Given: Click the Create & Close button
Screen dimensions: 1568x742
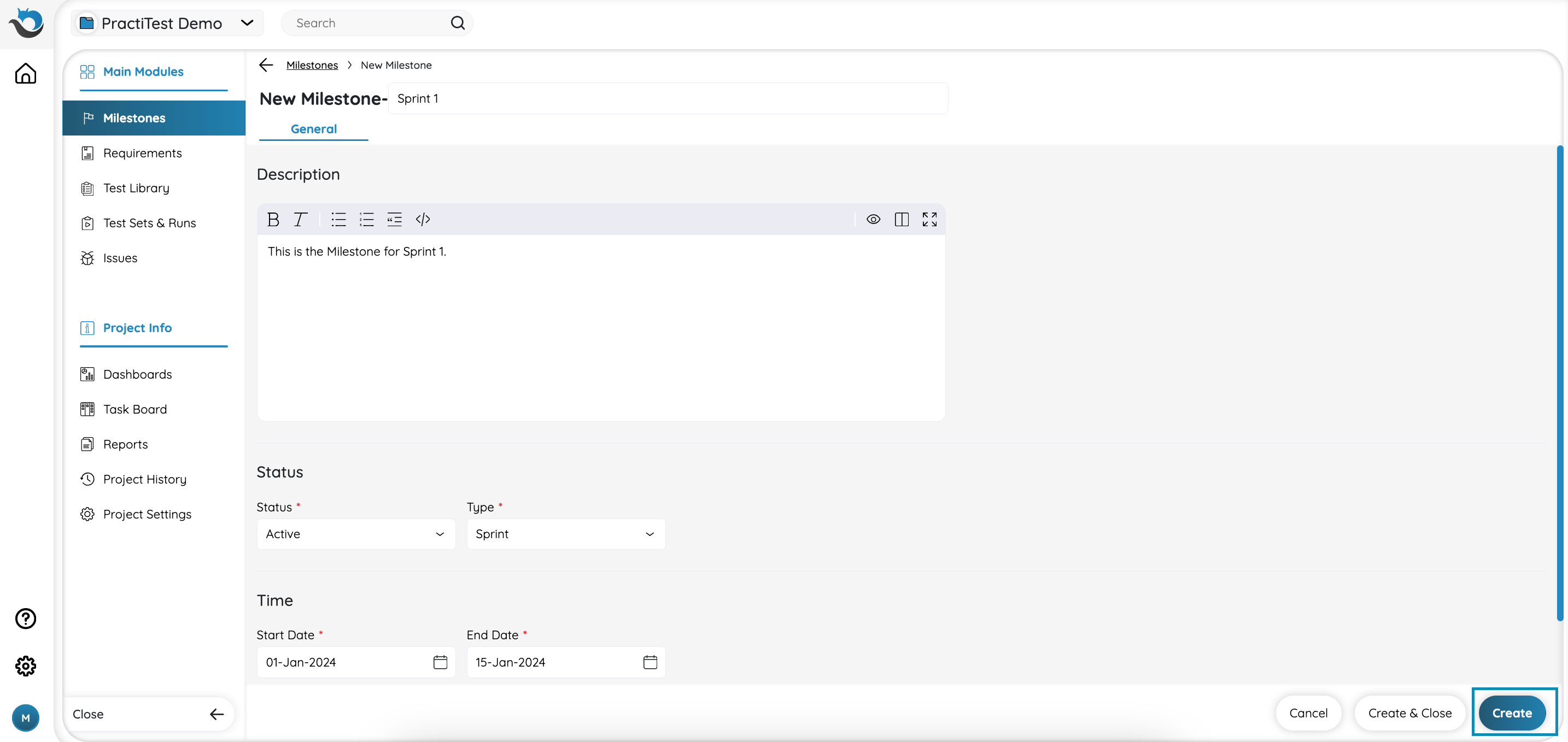Looking at the screenshot, I should pos(1410,714).
